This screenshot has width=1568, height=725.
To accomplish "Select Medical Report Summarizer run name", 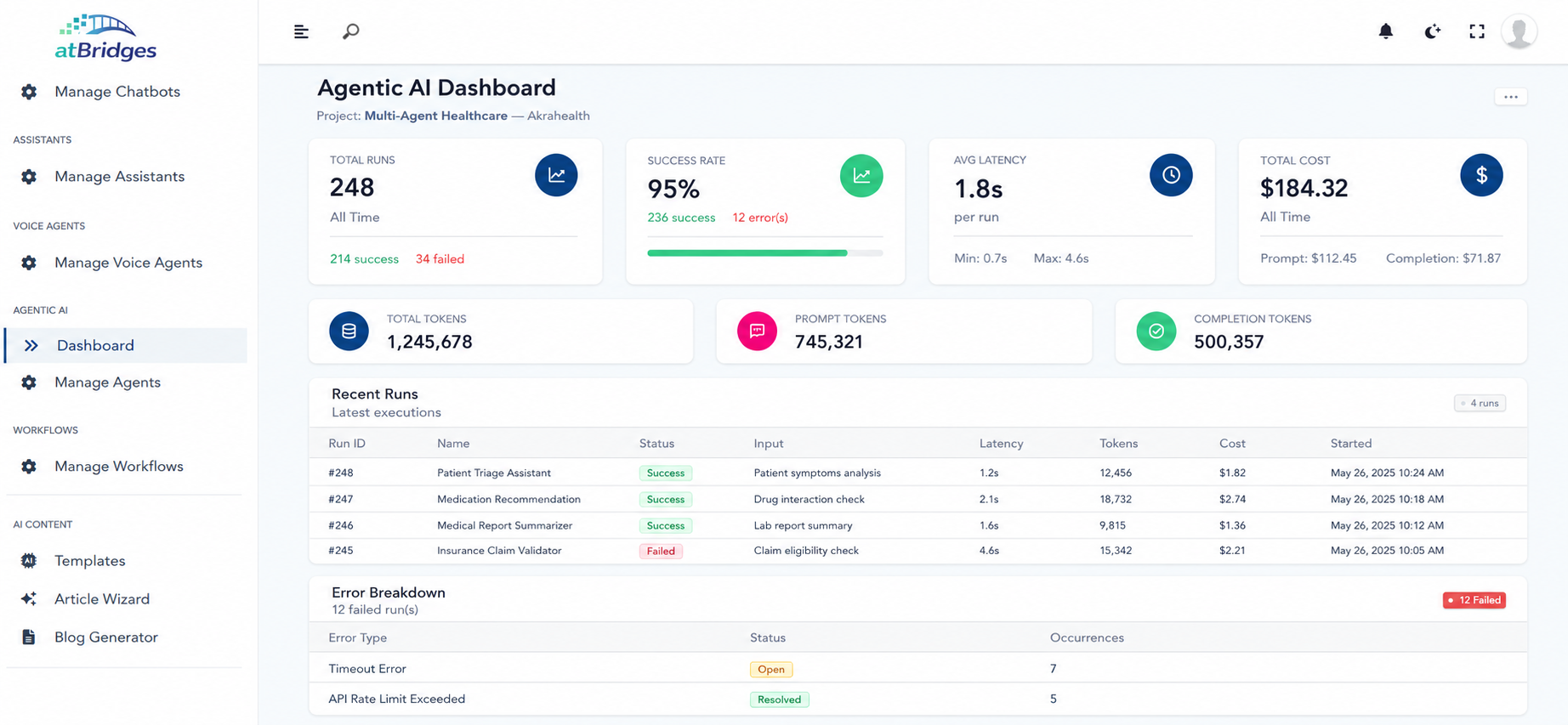I will click(504, 525).
